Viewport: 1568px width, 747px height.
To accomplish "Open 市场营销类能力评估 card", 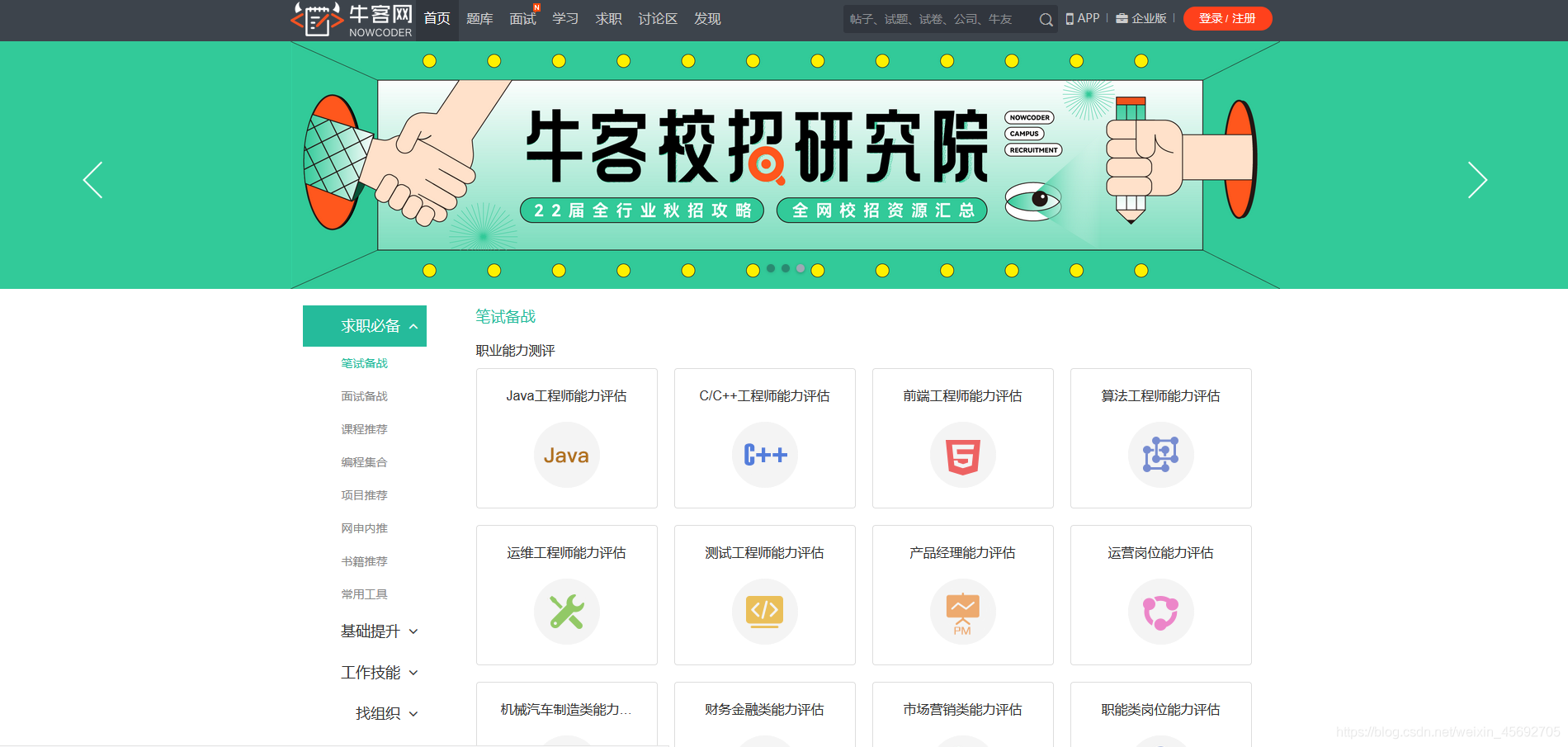I will click(962, 714).
